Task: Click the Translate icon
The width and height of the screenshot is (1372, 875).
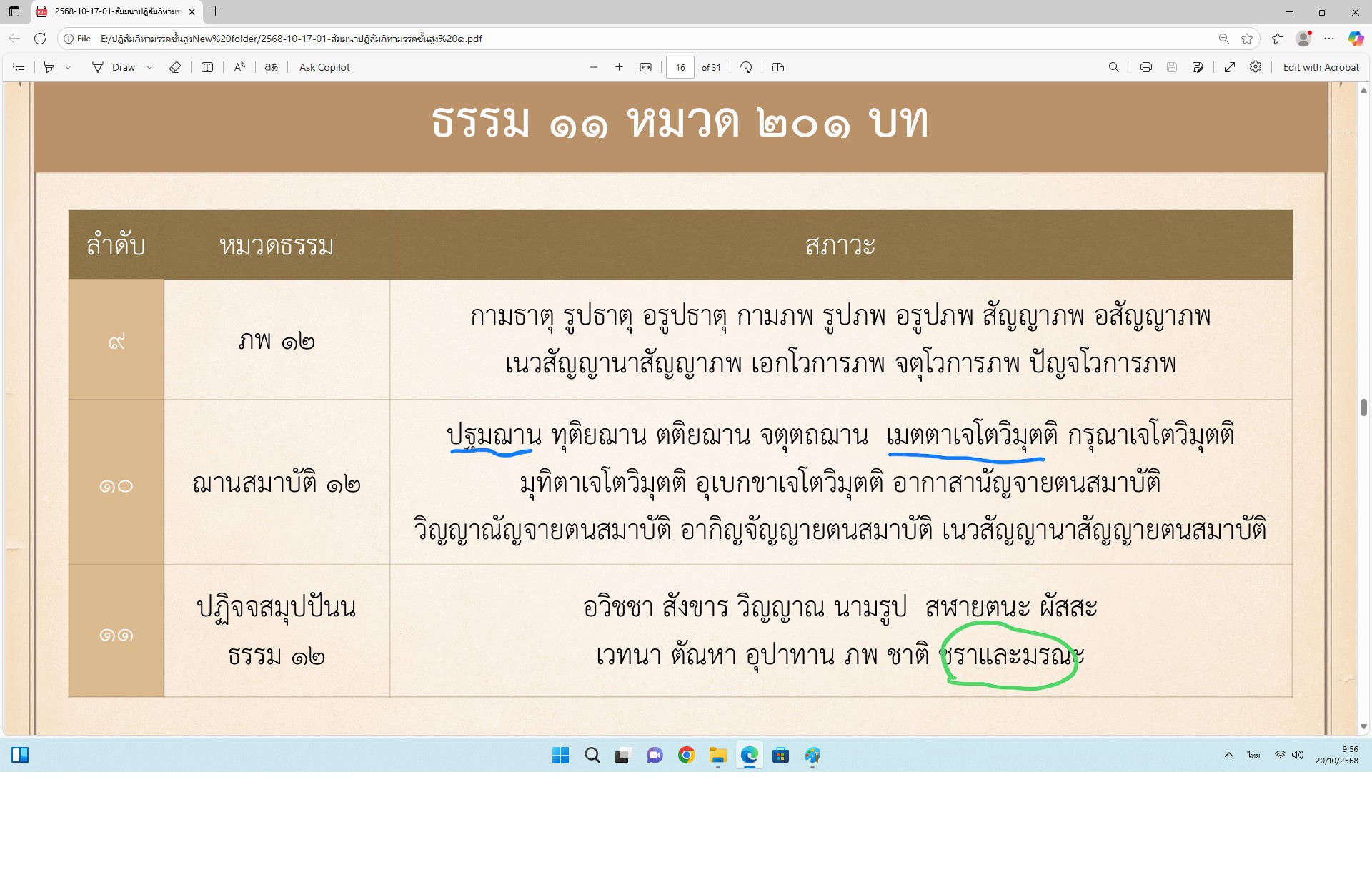Action: point(271,67)
